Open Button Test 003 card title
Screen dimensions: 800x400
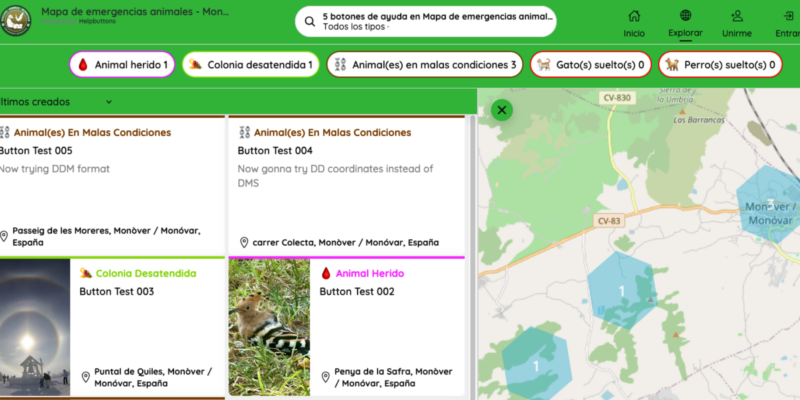[116, 291]
